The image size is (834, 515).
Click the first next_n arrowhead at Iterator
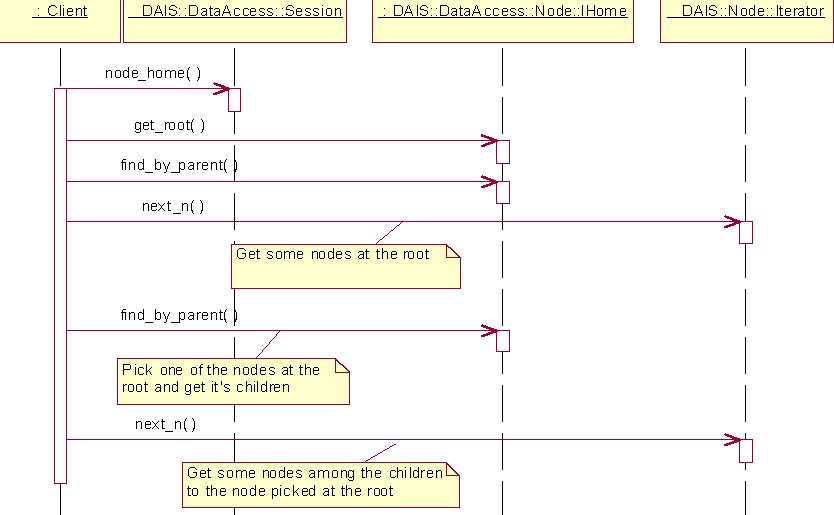click(x=732, y=222)
